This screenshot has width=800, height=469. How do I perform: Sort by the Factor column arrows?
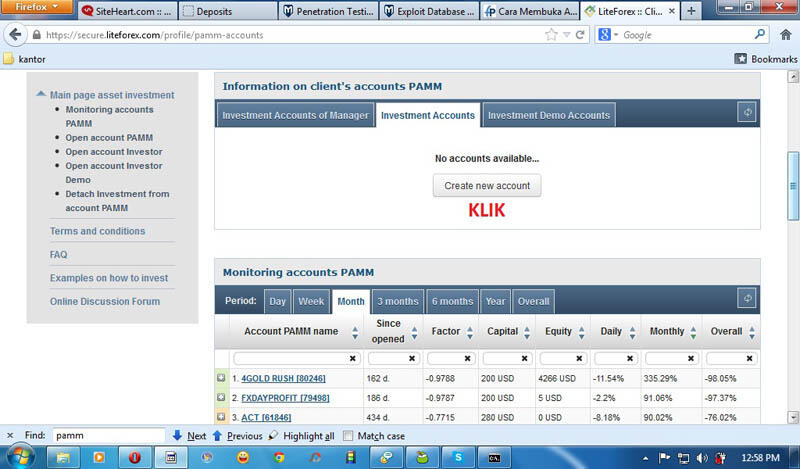click(x=469, y=333)
